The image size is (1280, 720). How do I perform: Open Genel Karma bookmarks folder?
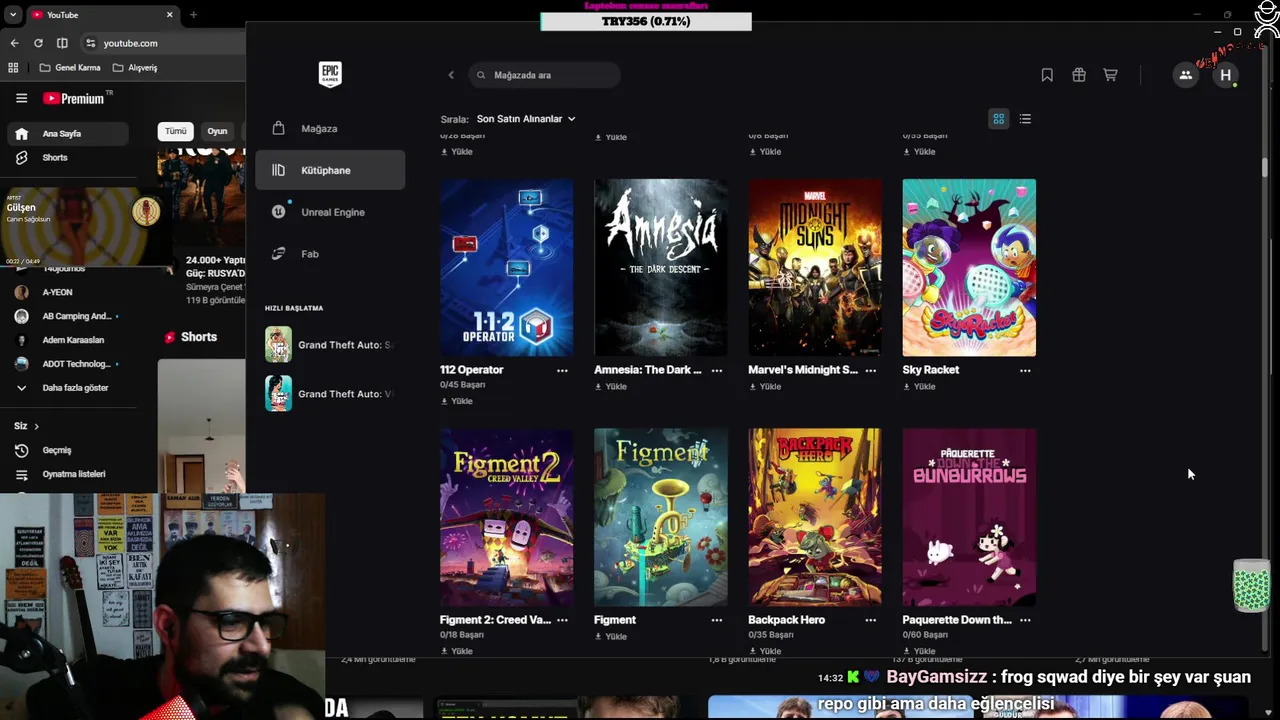70,68
